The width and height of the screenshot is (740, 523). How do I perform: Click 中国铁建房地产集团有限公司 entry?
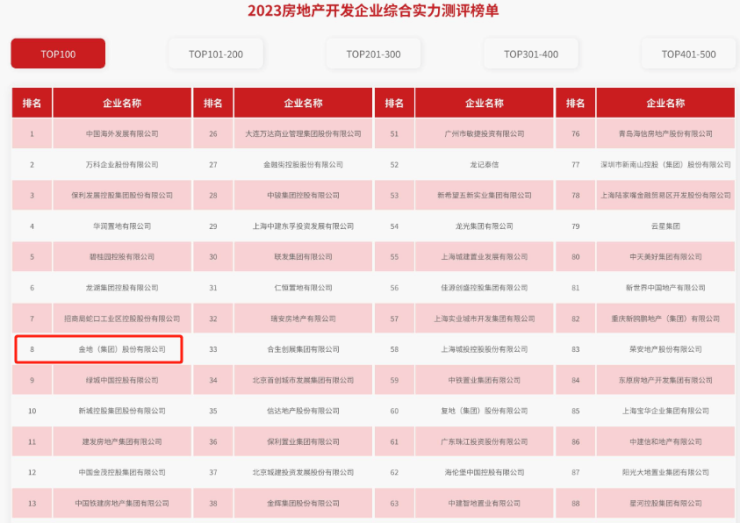(x=122, y=503)
